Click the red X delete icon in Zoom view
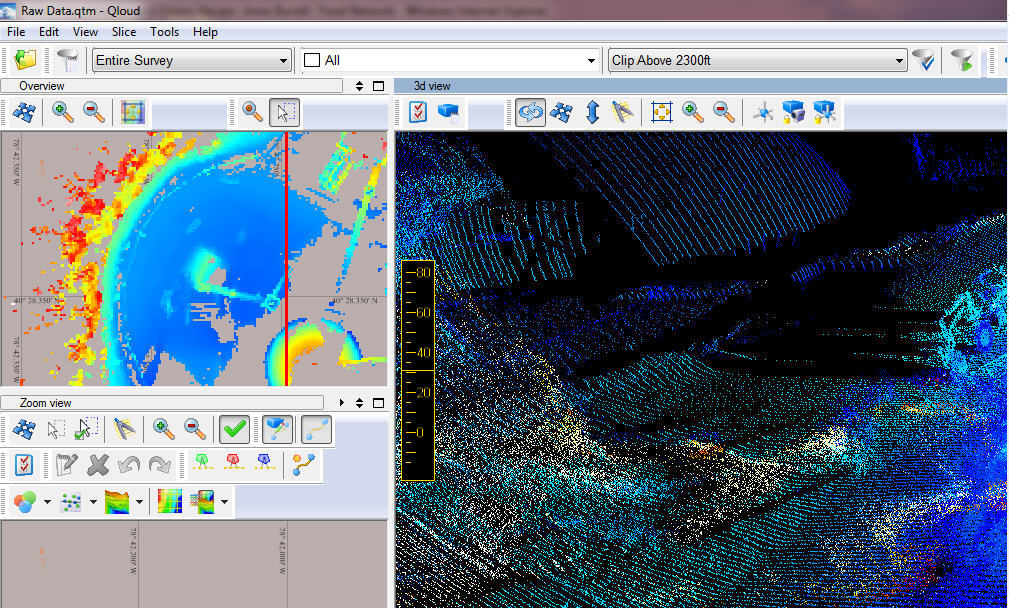1009x608 pixels. point(98,465)
